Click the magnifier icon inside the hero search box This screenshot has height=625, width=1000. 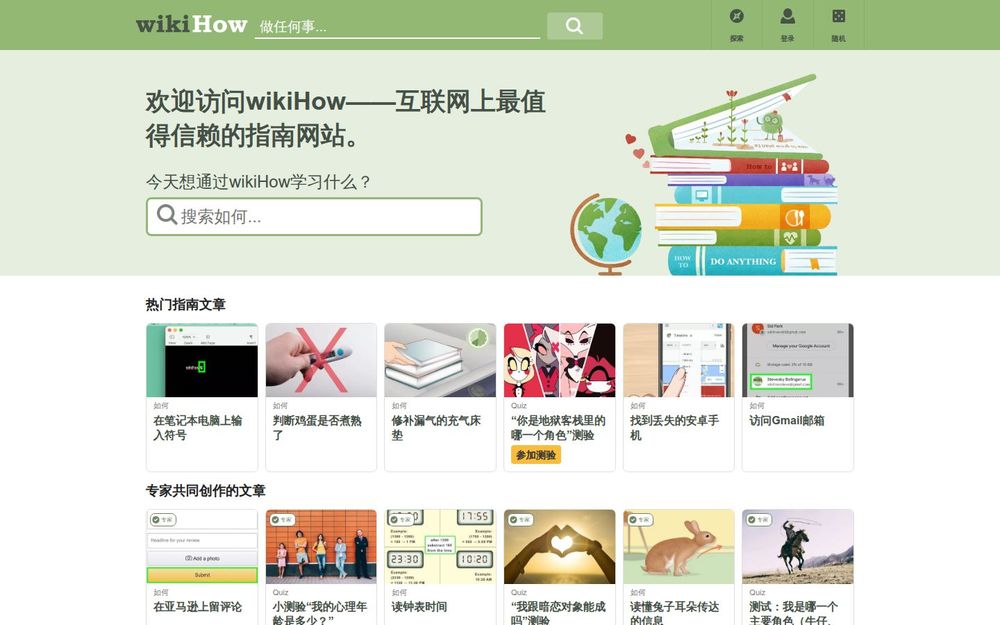coord(166,215)
